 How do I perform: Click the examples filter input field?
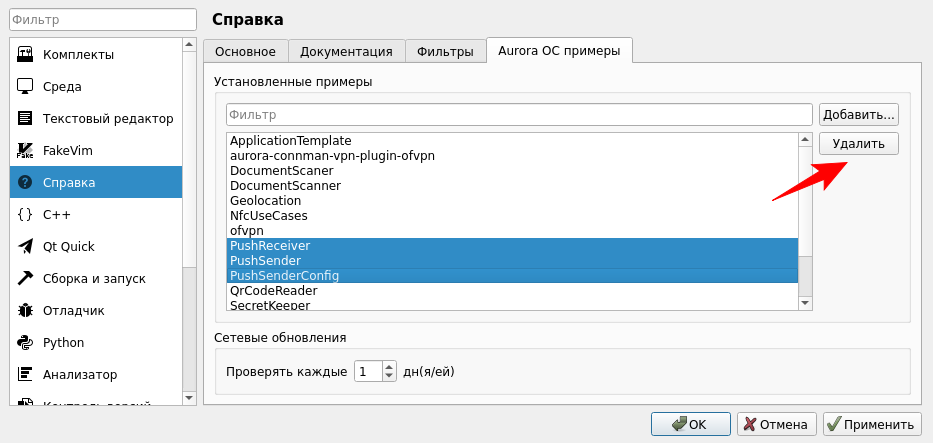click(519, 115)
